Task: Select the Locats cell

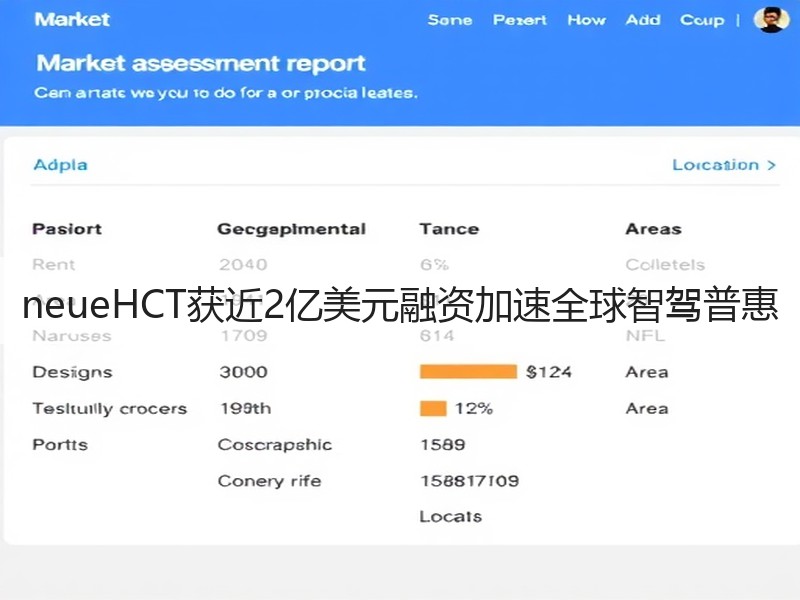Action: (x=450, y=516)
